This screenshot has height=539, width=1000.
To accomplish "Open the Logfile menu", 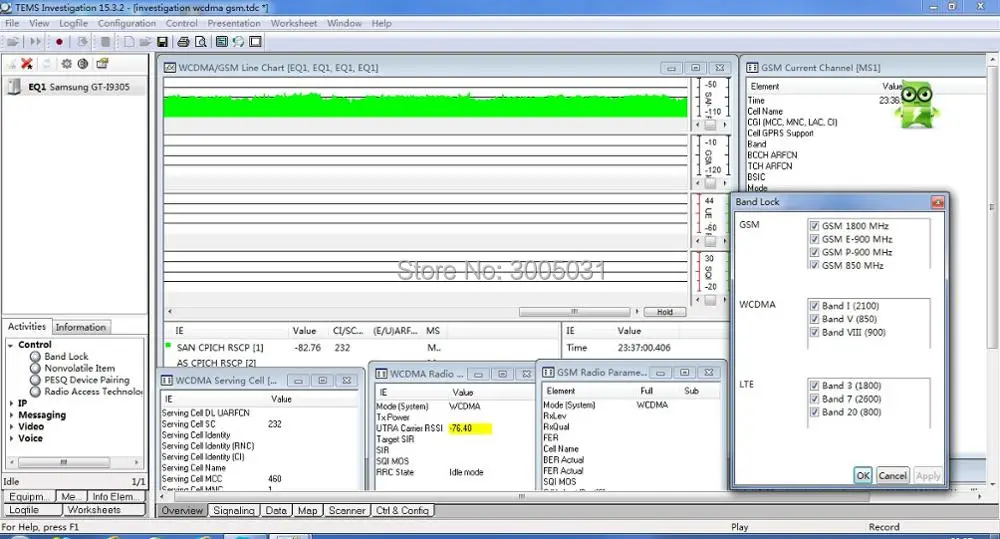I will (73, 24).
